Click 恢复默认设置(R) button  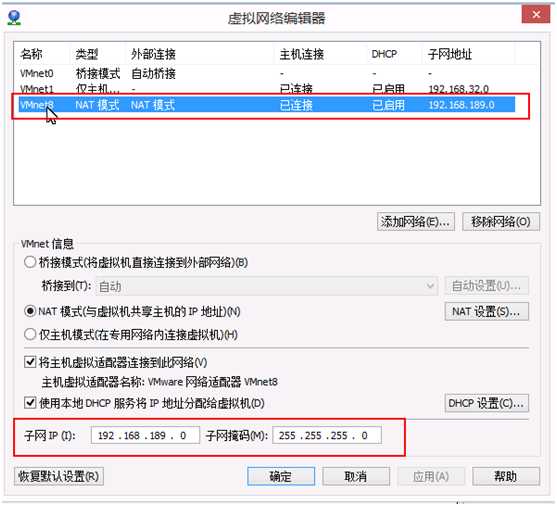click(x=59, y=476)
